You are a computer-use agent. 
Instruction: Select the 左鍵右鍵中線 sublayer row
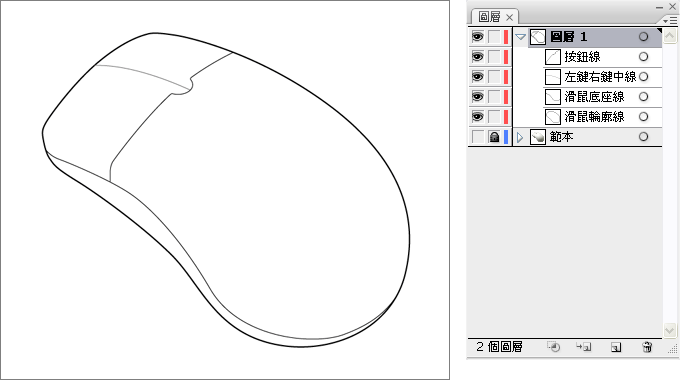602,77
